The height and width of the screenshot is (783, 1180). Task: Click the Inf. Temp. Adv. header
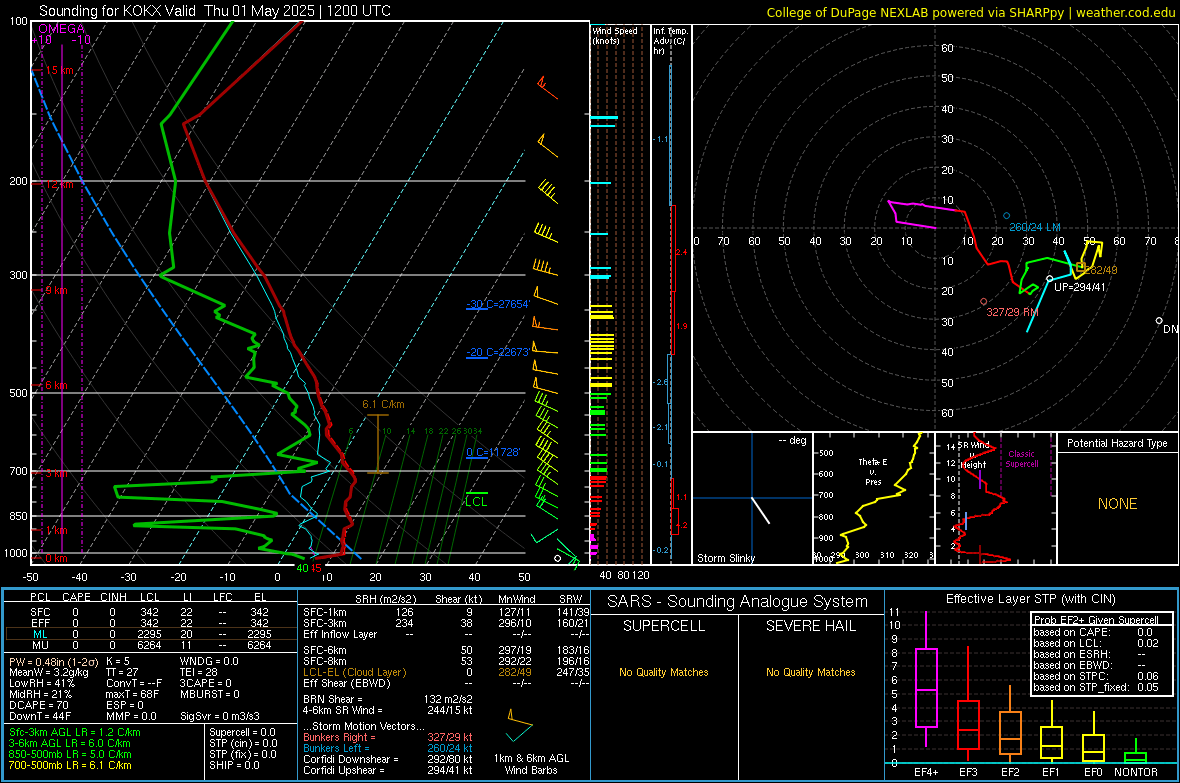click(670, 41)
